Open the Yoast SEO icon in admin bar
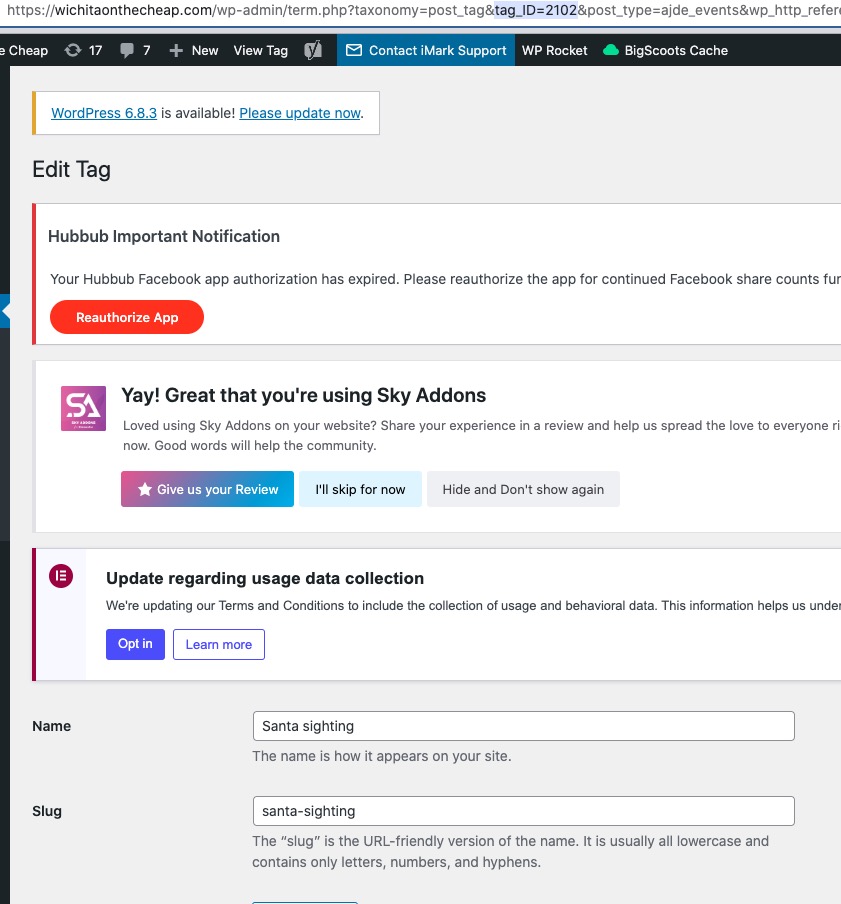 (x=313, y=50)
